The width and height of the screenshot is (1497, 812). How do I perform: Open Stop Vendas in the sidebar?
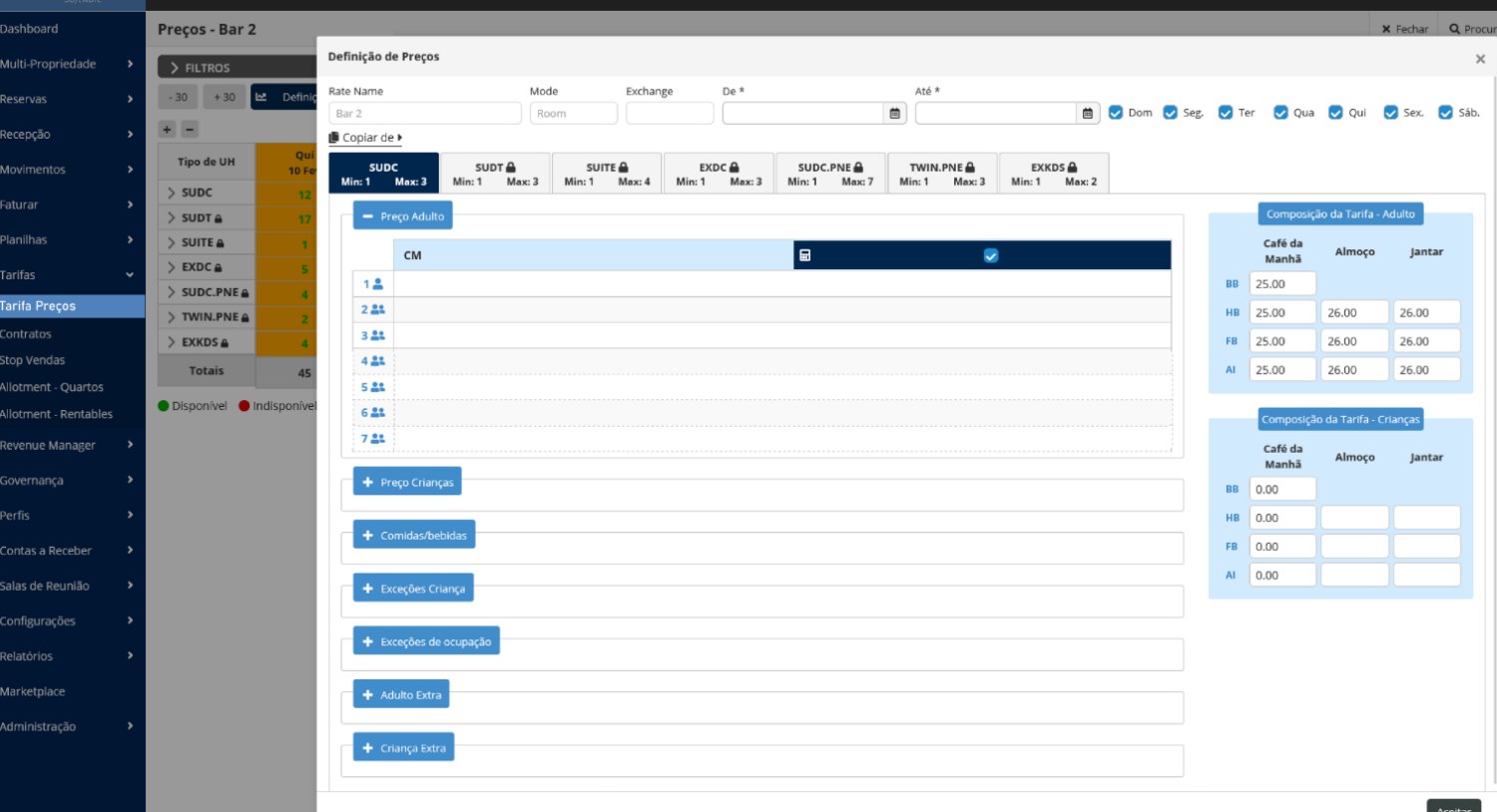point(33,360)
